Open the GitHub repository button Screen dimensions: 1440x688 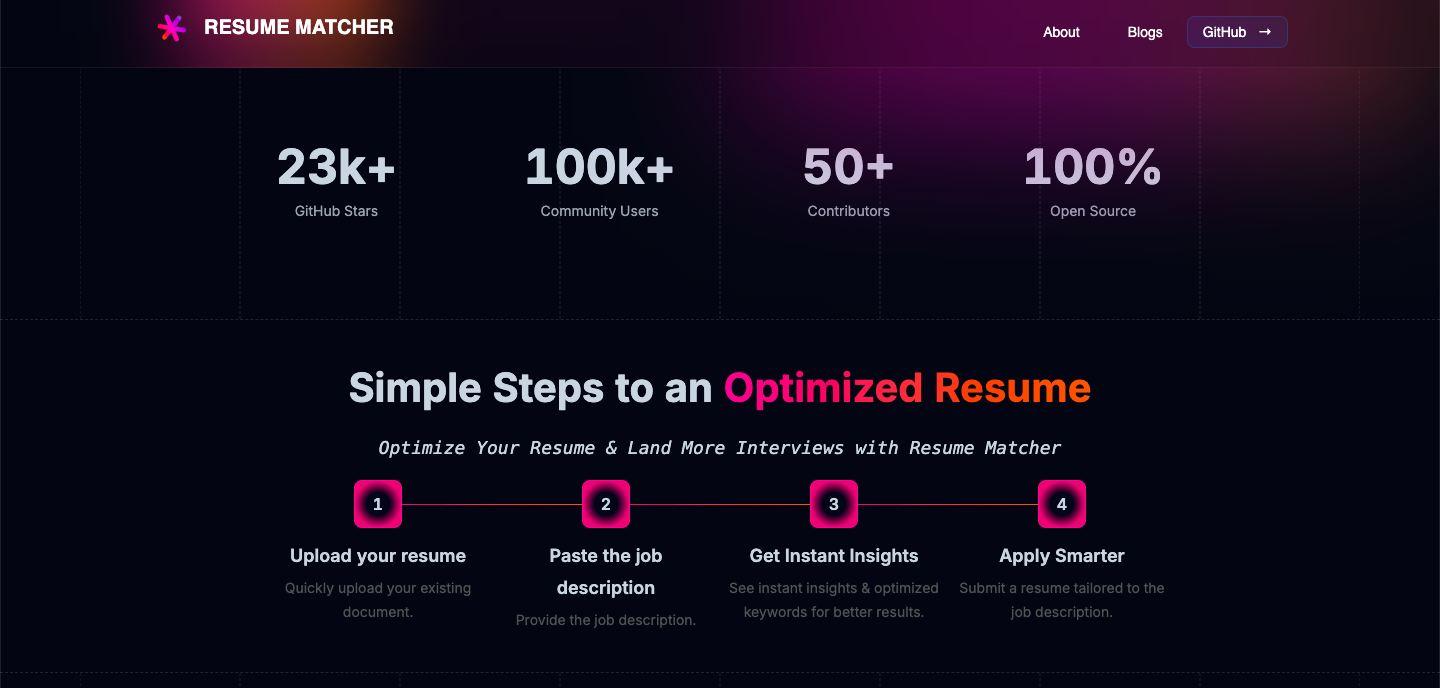point(1237,32)
